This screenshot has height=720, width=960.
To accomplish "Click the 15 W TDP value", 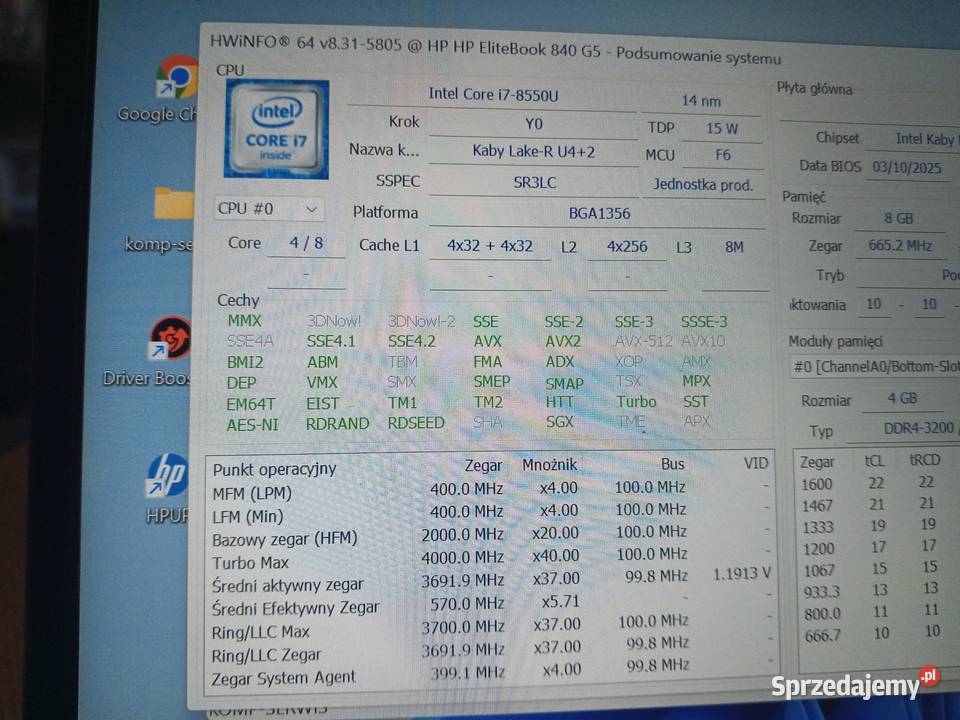I will [x=722, y=129].
